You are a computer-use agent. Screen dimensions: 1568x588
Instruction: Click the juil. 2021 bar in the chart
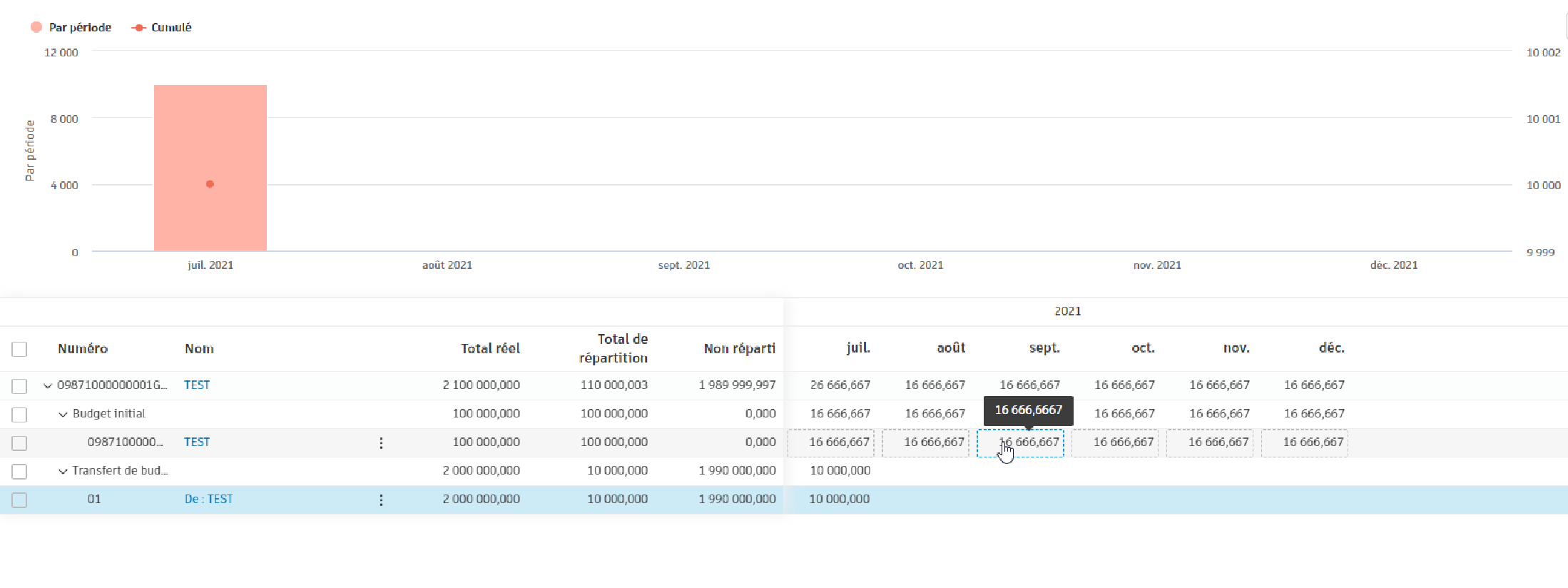[x=210, y=168]
